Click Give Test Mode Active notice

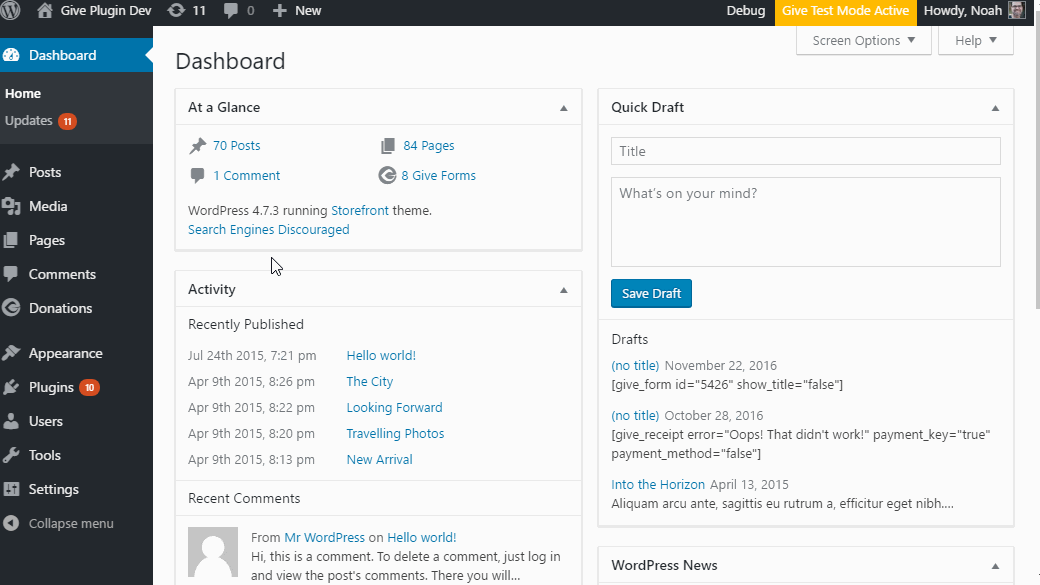(x=845, y=11)
